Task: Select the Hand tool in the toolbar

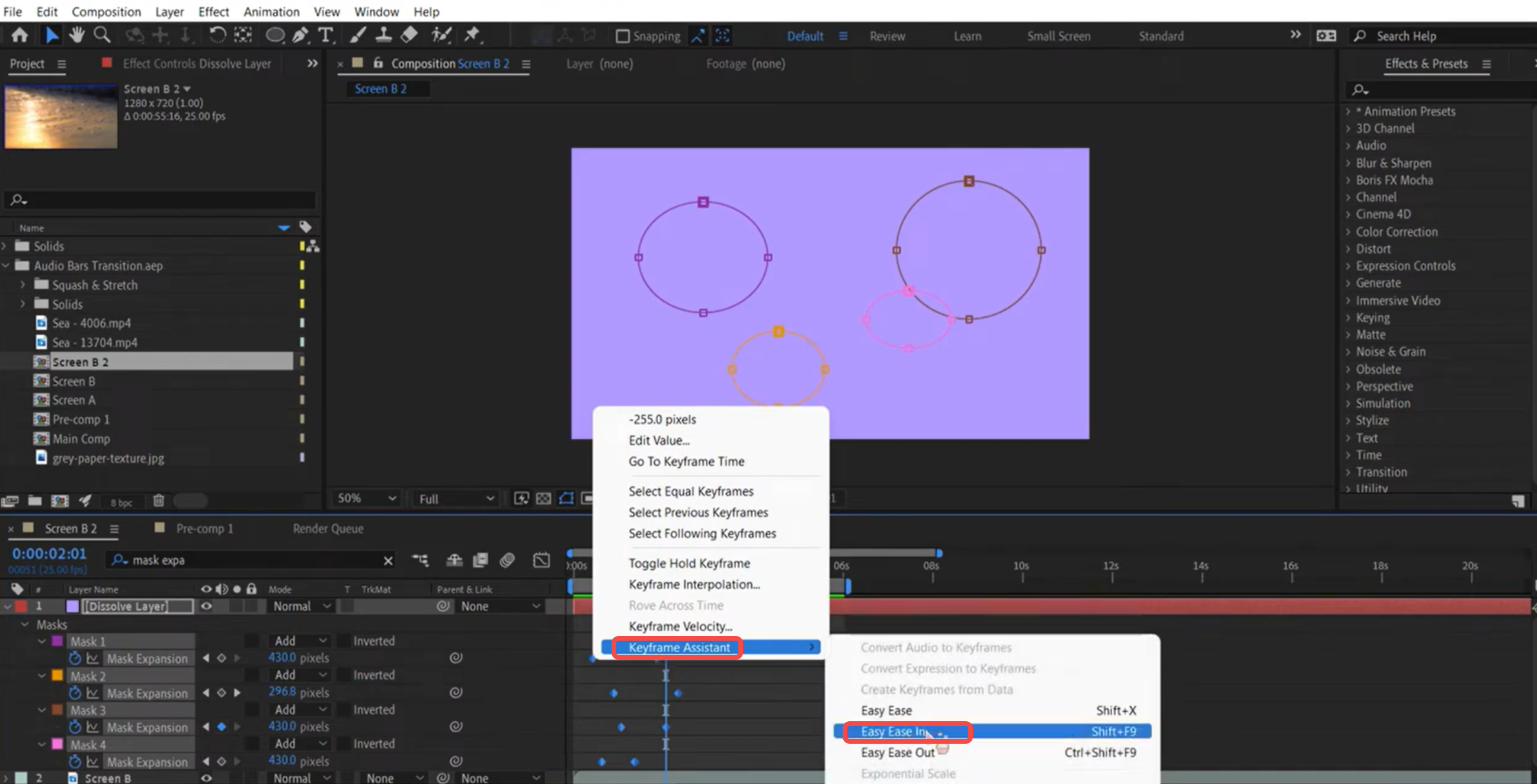Action: point(76,34)
